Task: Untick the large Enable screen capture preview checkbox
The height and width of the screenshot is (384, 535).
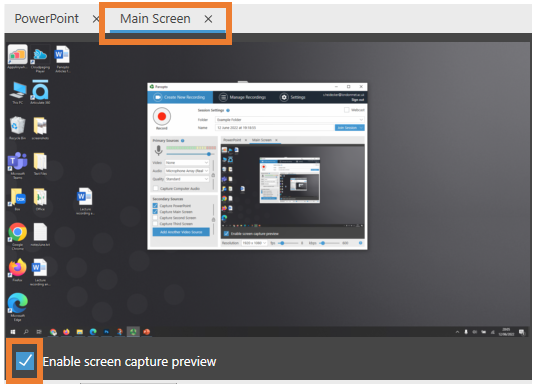Action: [x=25, y=361]
